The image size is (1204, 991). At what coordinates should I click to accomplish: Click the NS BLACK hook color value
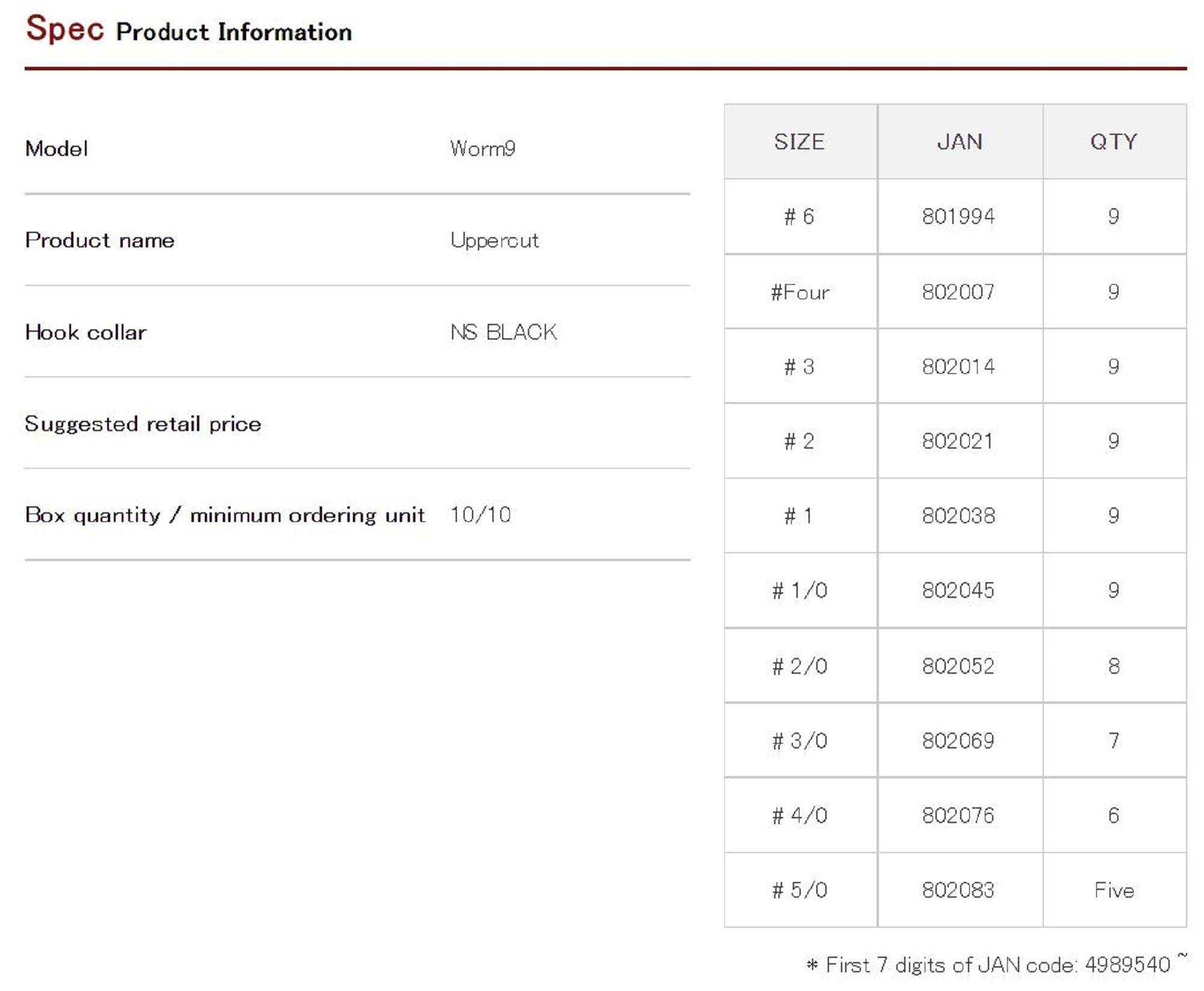tap(503, 332)
